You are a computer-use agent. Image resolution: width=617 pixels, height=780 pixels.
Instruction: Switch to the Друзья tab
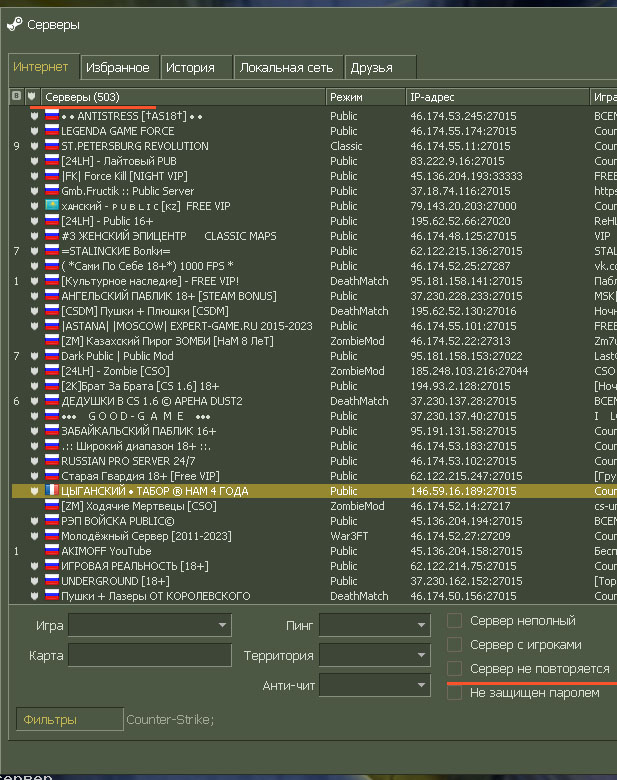click(380, 67)
